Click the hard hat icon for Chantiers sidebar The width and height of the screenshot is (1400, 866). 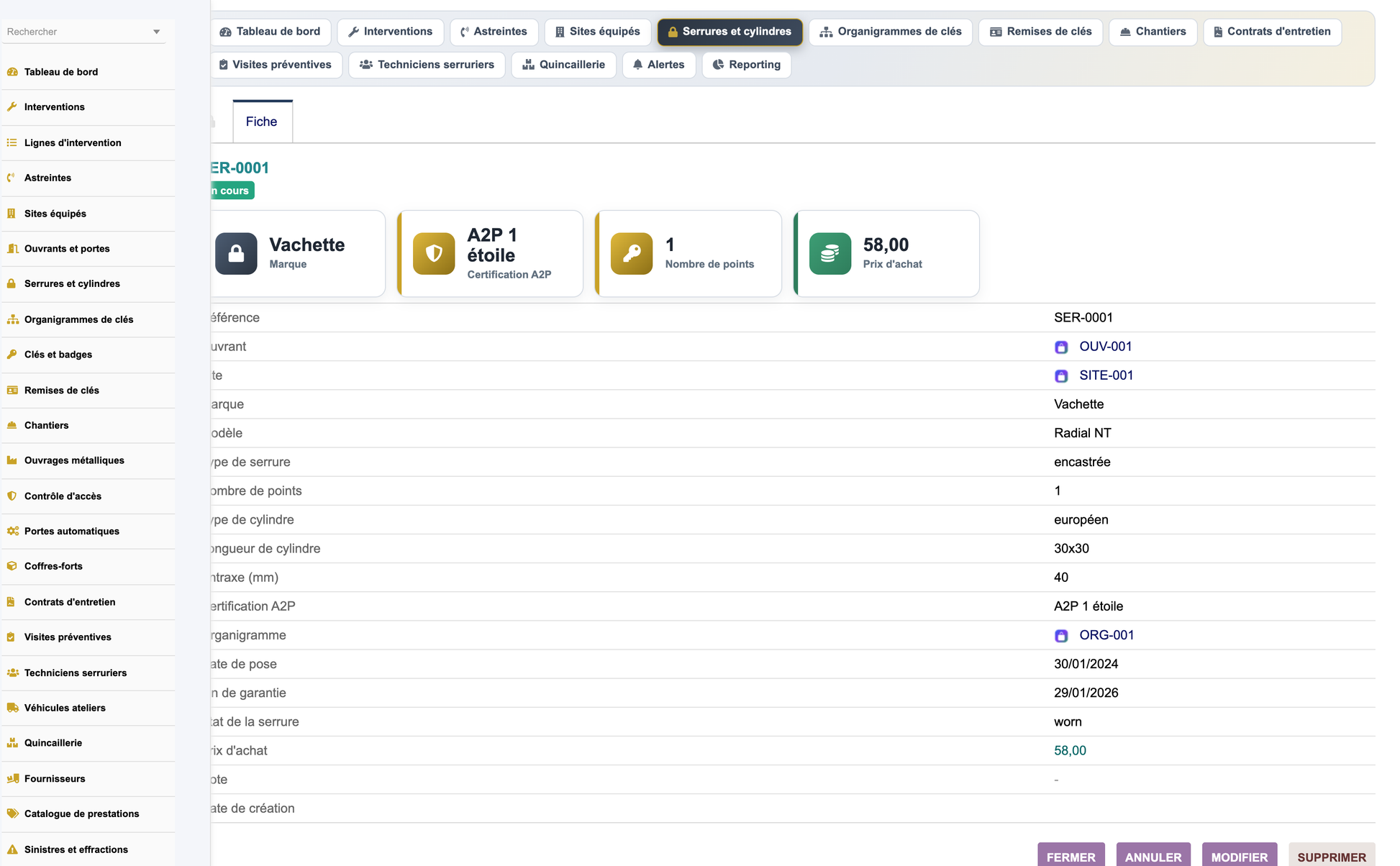tap(12, 425)
